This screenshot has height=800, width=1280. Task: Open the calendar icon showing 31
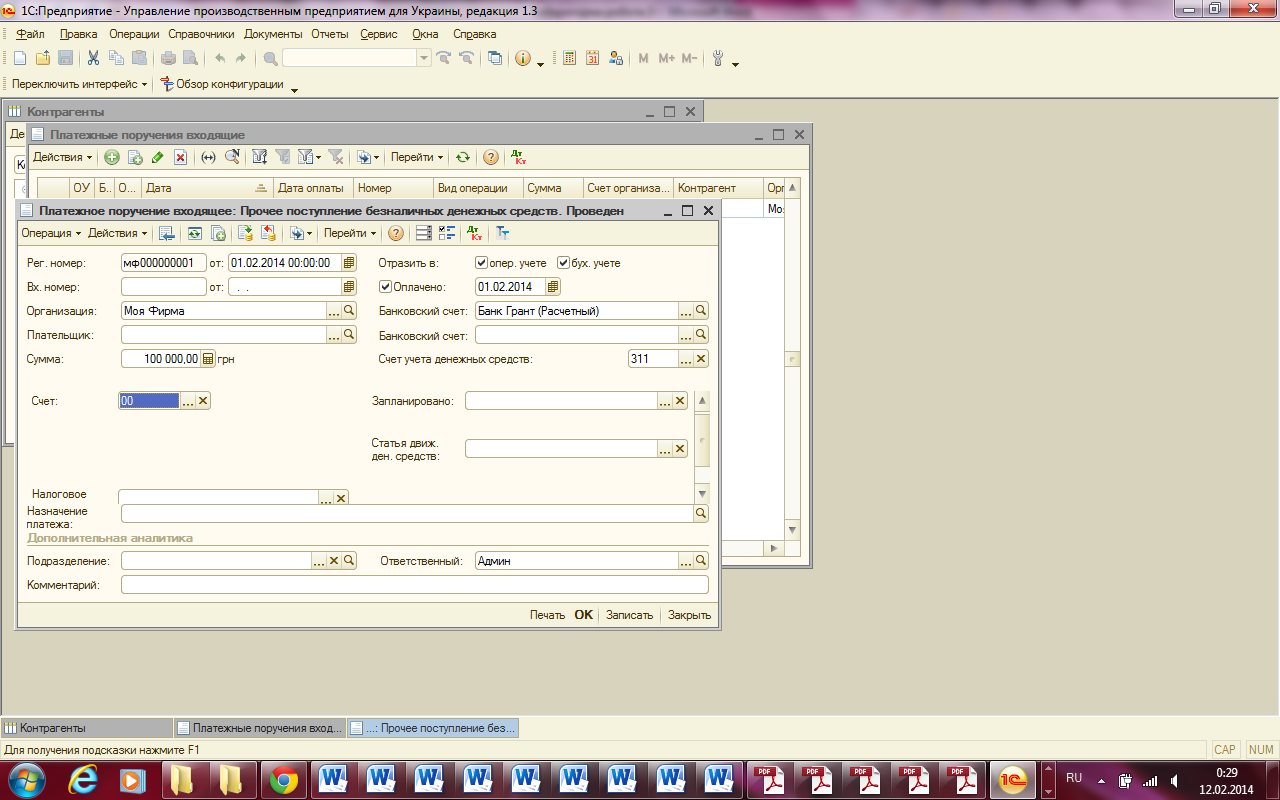[x=592, y=58]
